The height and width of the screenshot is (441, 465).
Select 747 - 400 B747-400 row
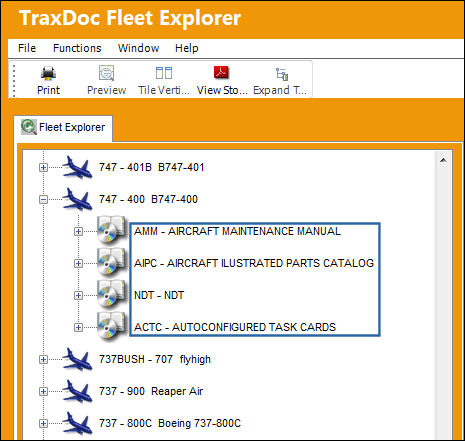coord(148,199)
